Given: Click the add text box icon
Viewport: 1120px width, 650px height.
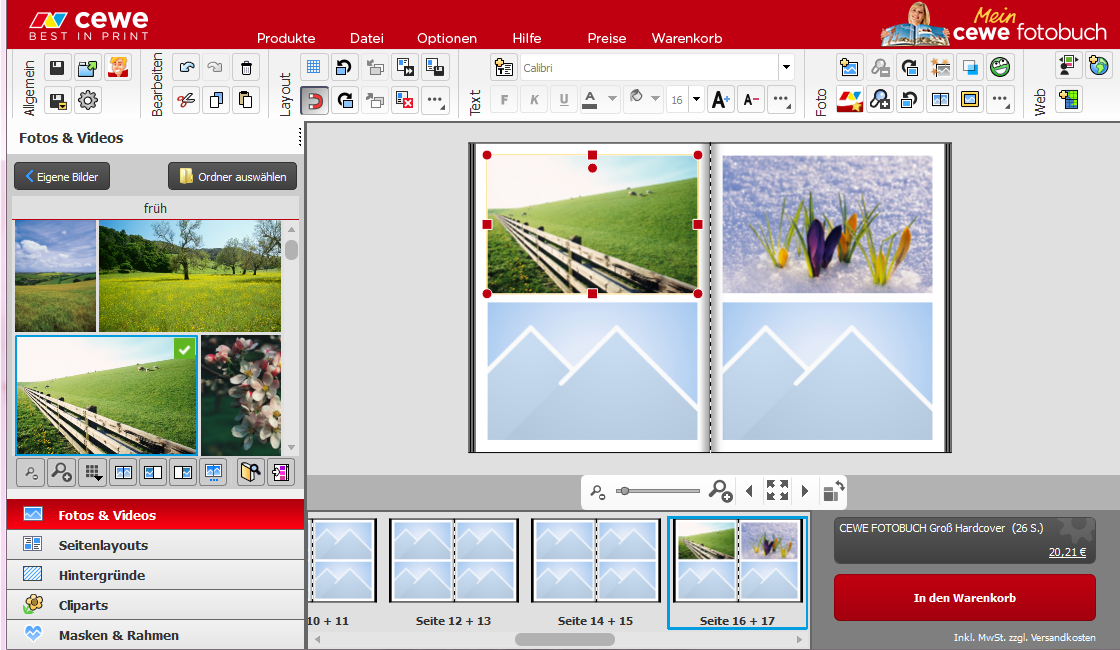Looking at the screenshot, I should point(504,68).
